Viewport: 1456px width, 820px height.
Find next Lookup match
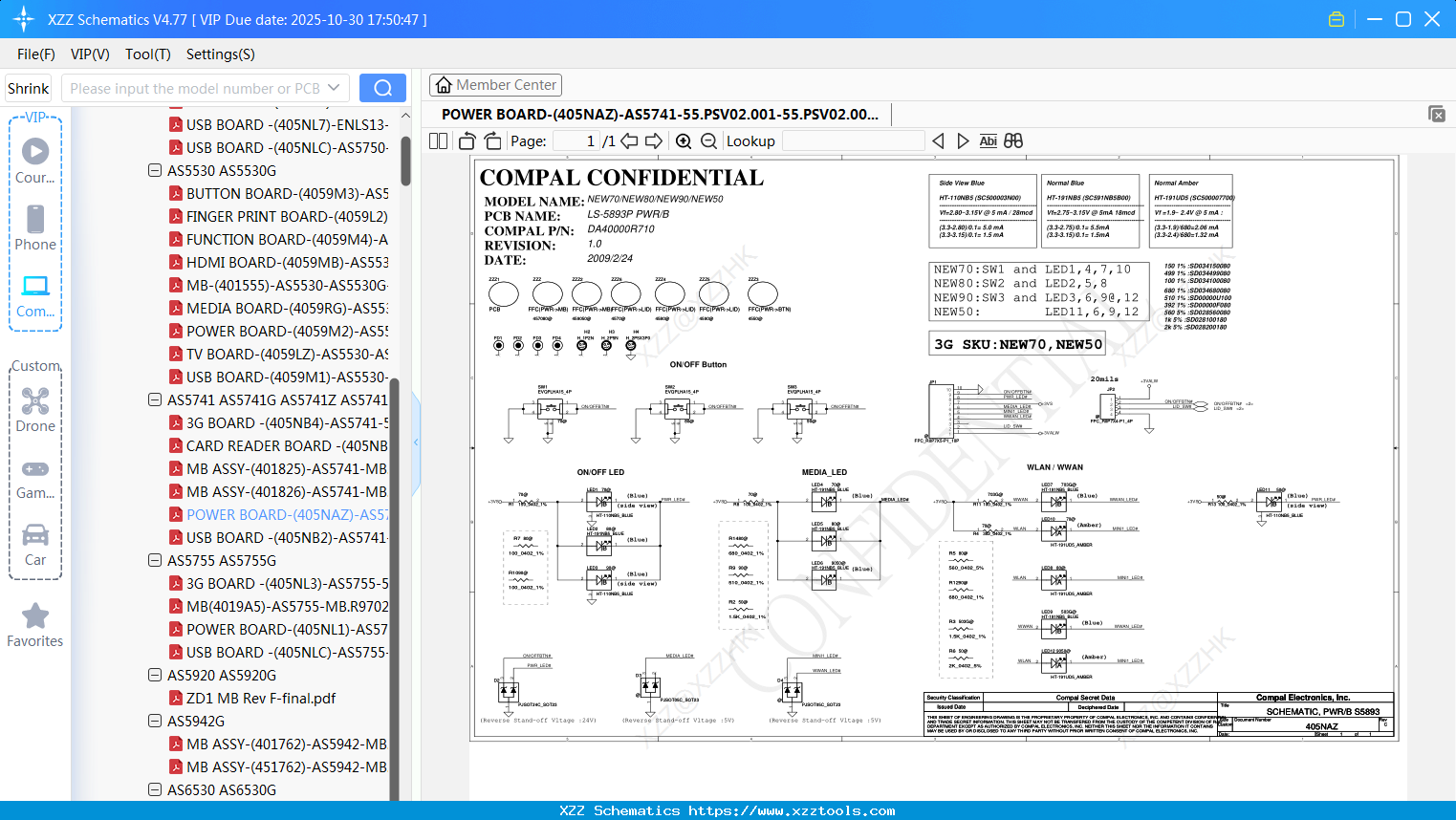click(963, 140)
